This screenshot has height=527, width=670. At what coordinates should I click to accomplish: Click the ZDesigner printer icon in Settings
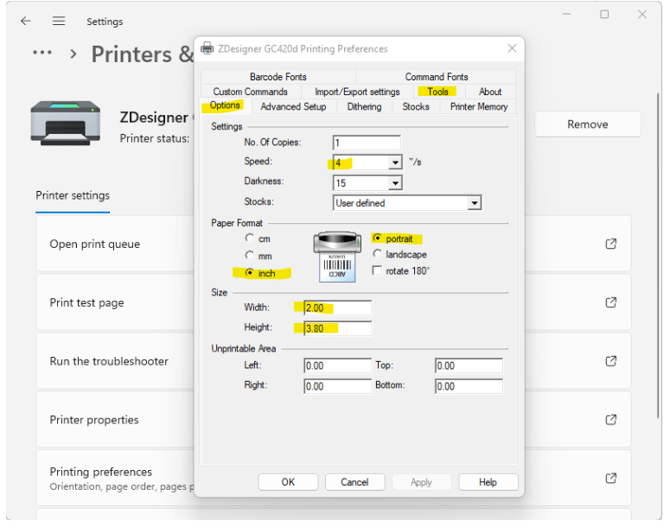point(65,123)
